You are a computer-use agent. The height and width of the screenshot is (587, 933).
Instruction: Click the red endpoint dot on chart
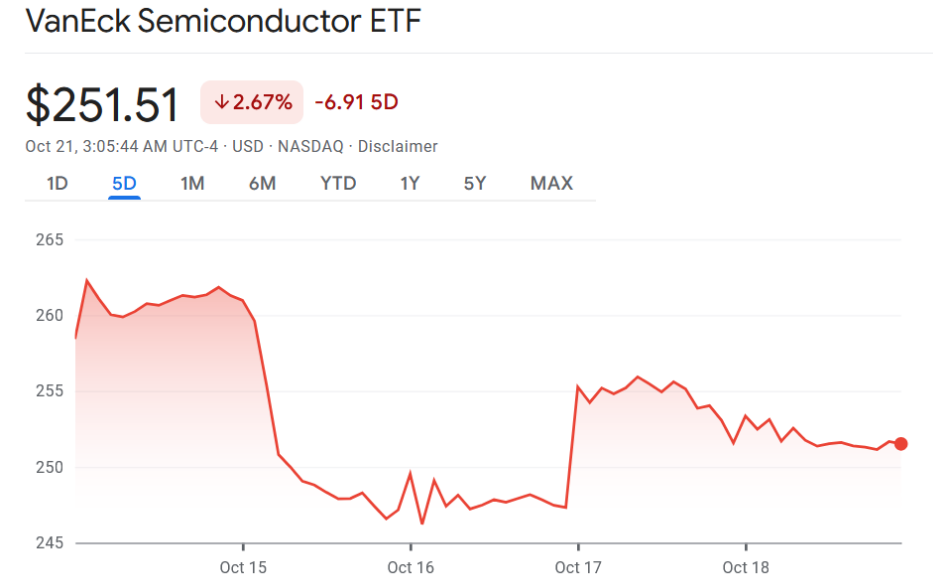pyautogui.click(x=901, y=444)
